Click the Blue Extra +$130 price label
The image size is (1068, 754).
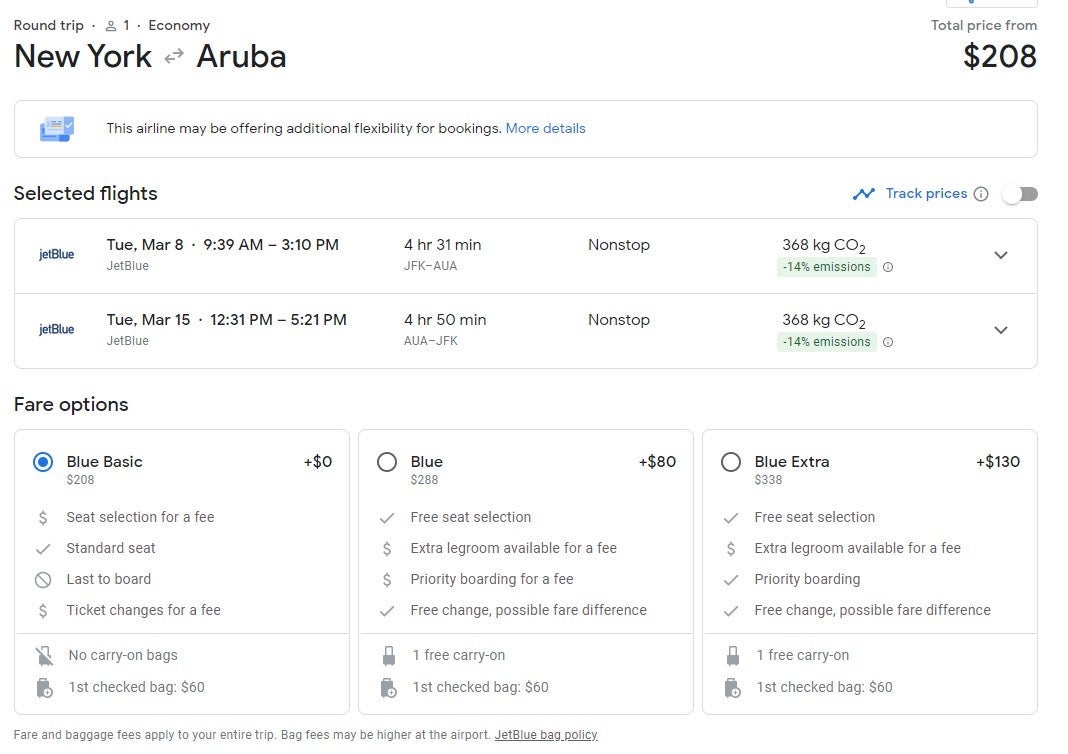click(x=997, y=462)
